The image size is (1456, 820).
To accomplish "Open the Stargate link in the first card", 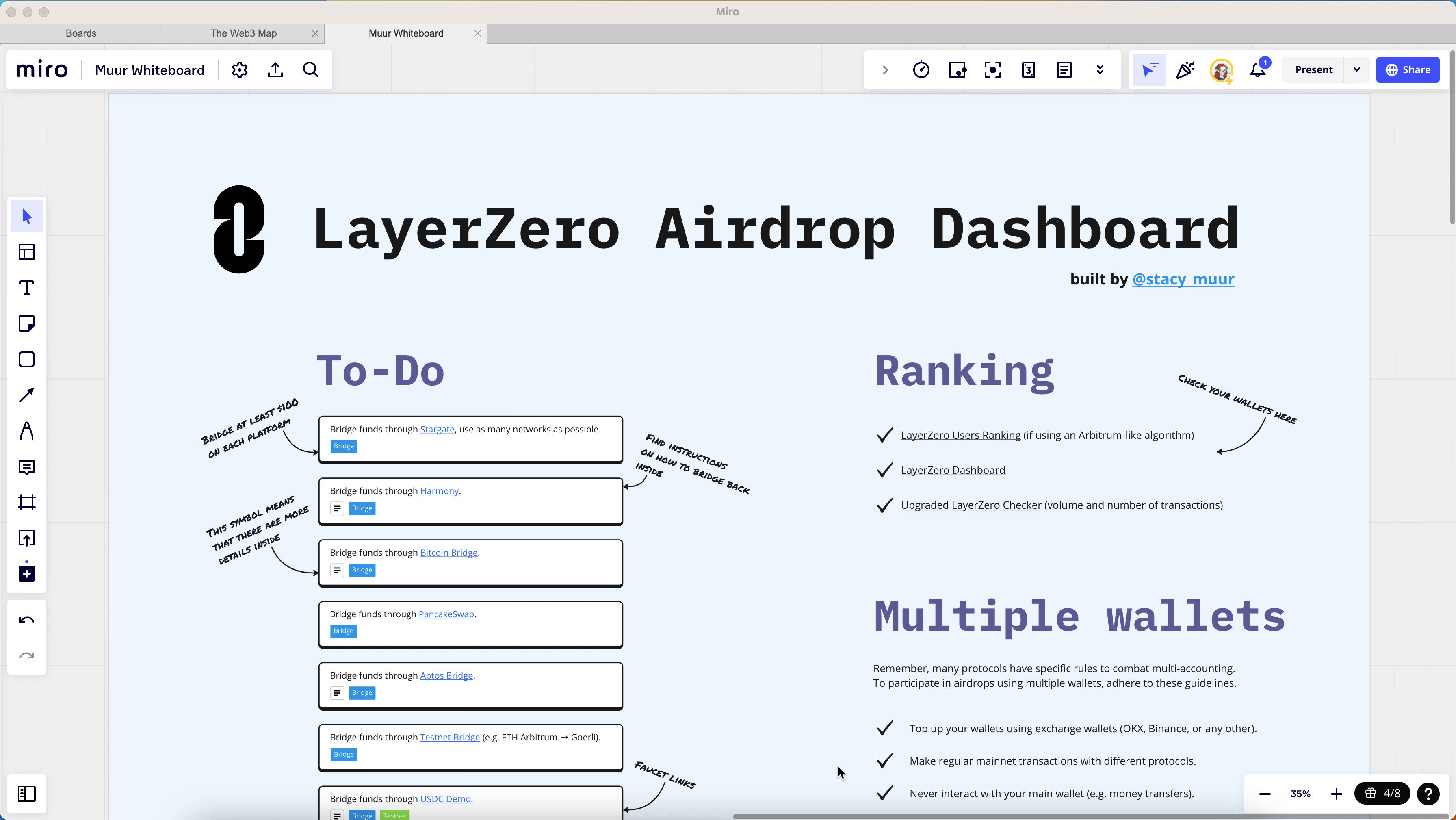I will coord(437,429).
